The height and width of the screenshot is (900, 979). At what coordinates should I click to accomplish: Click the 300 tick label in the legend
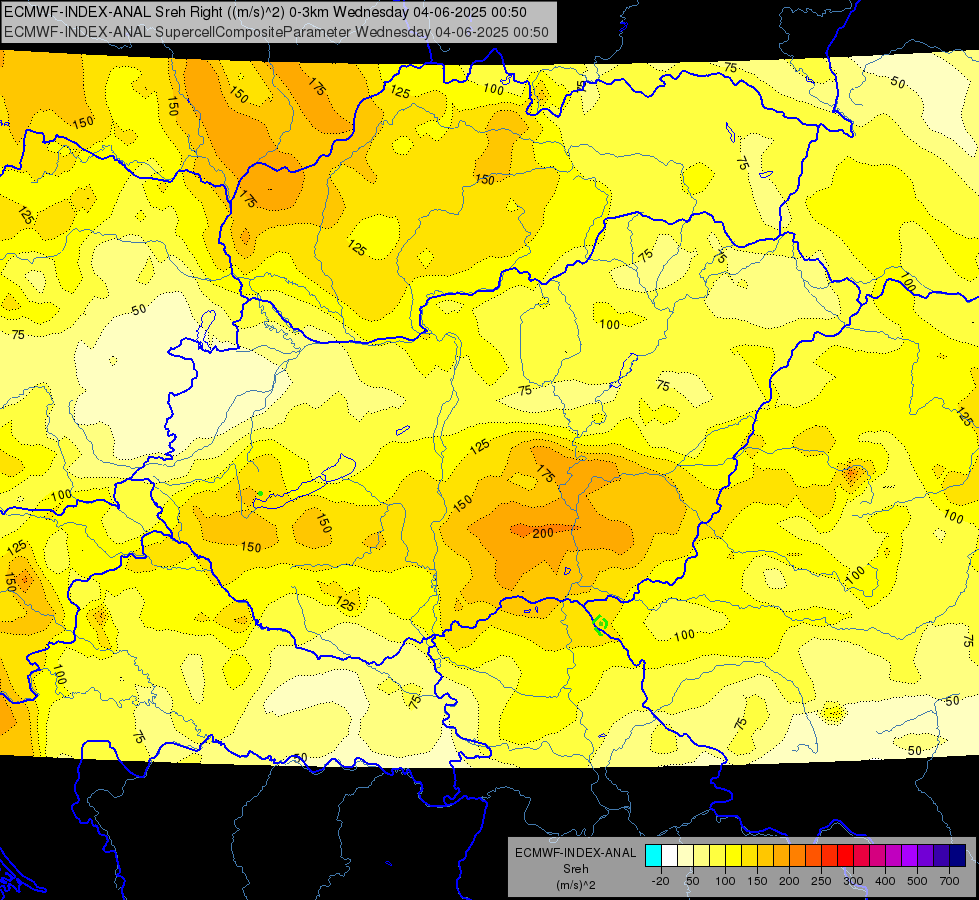pos(853,881)
